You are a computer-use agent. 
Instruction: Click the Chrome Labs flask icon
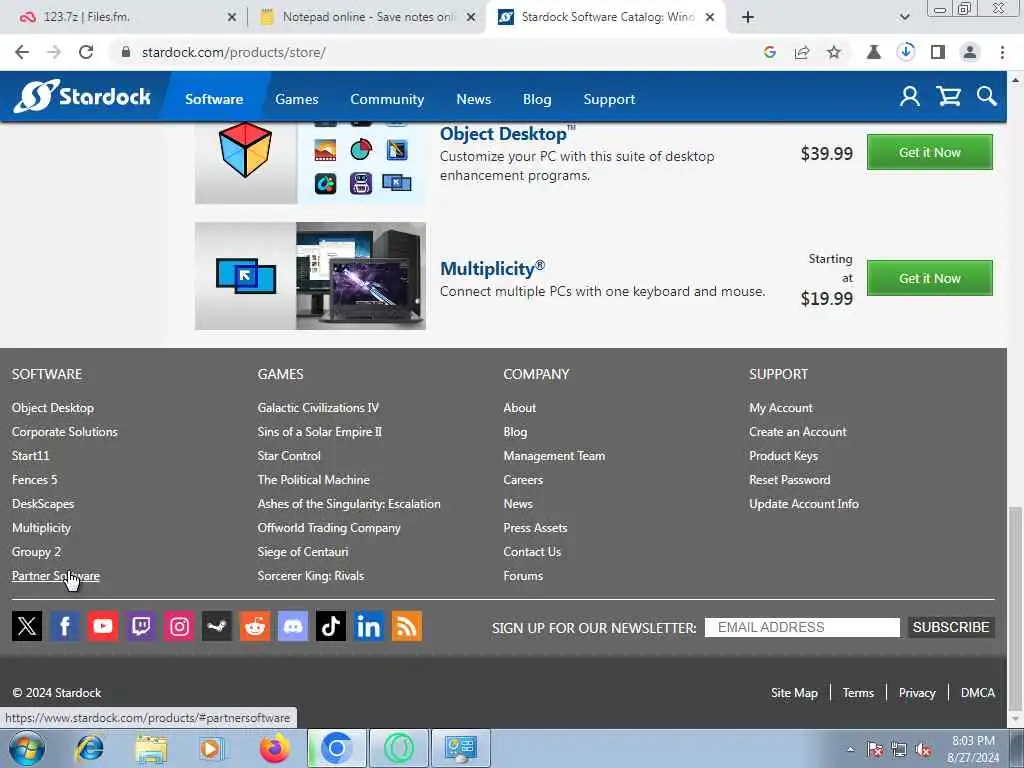tap(874, 52)
